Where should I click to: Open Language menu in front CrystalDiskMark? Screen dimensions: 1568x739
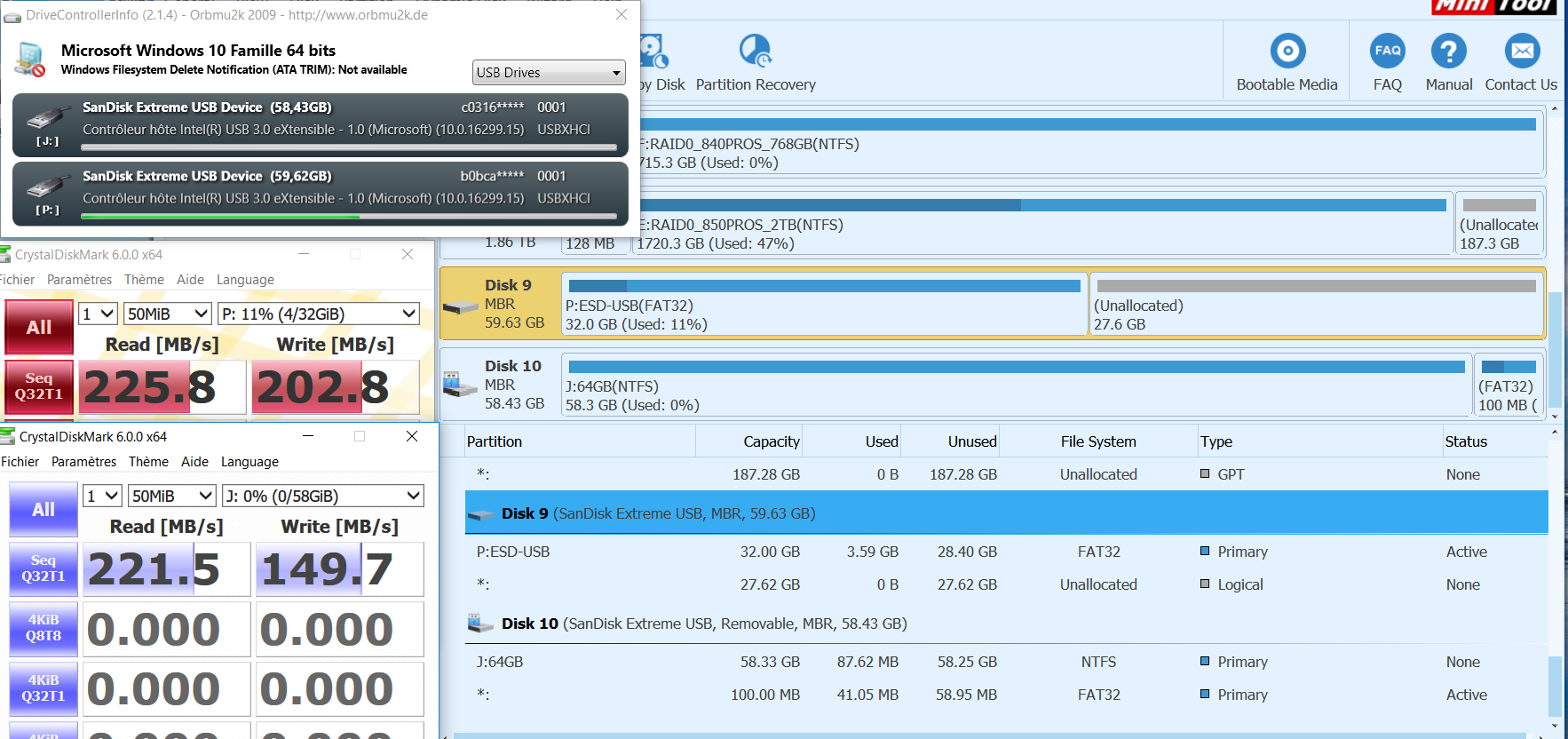pos(249,462)
